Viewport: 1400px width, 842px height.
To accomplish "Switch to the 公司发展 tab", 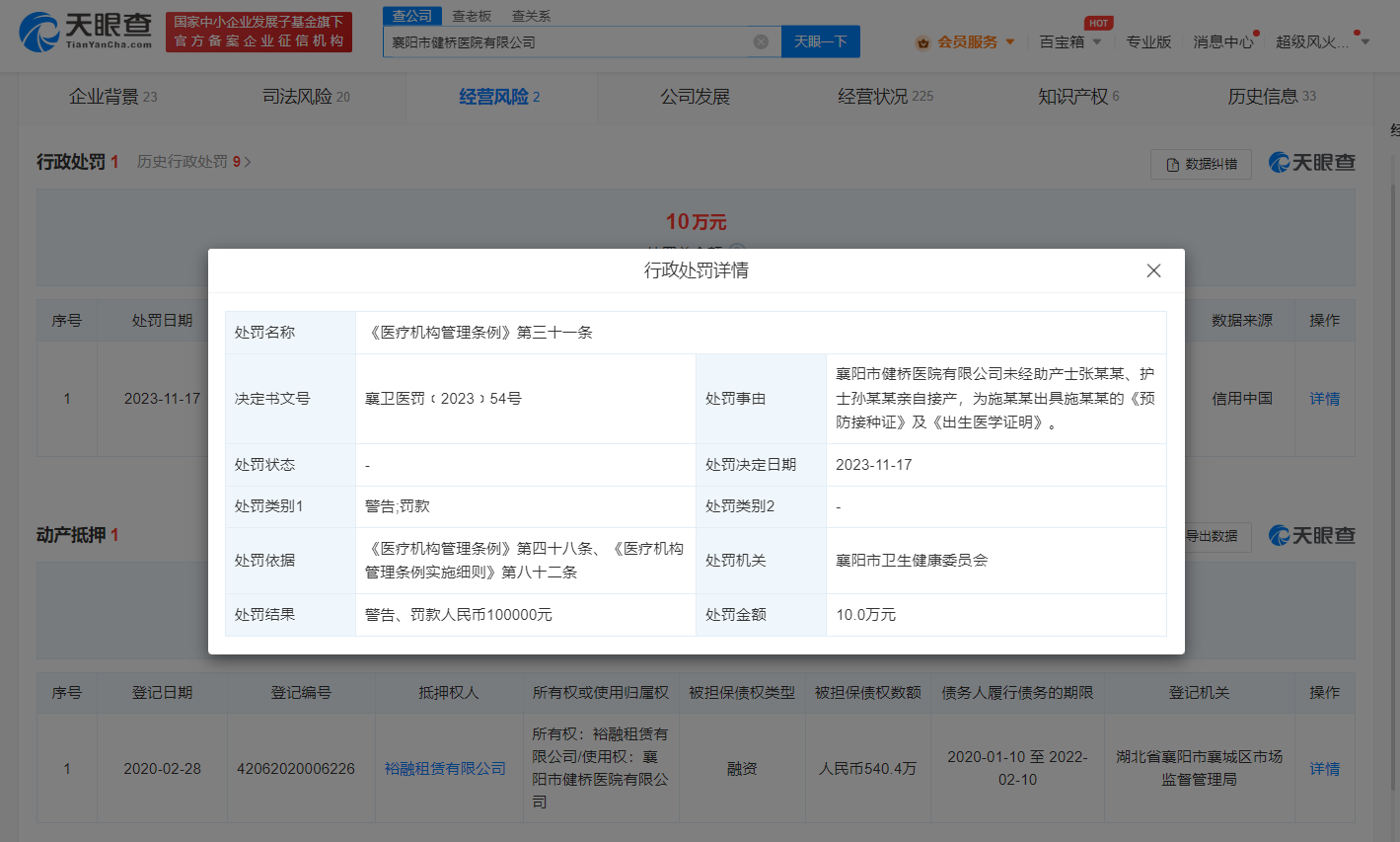I will (x=695, y=97).
